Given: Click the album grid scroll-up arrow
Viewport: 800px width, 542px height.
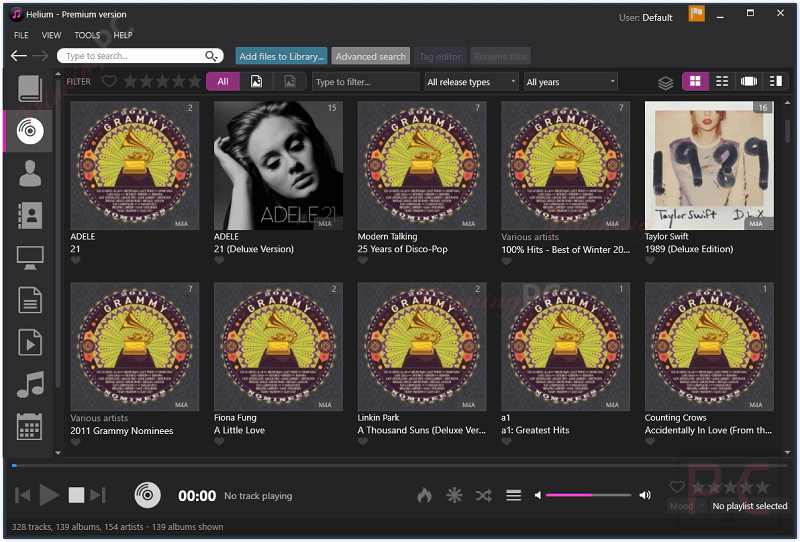Looking at the screenshot, I should coord(787,103).
